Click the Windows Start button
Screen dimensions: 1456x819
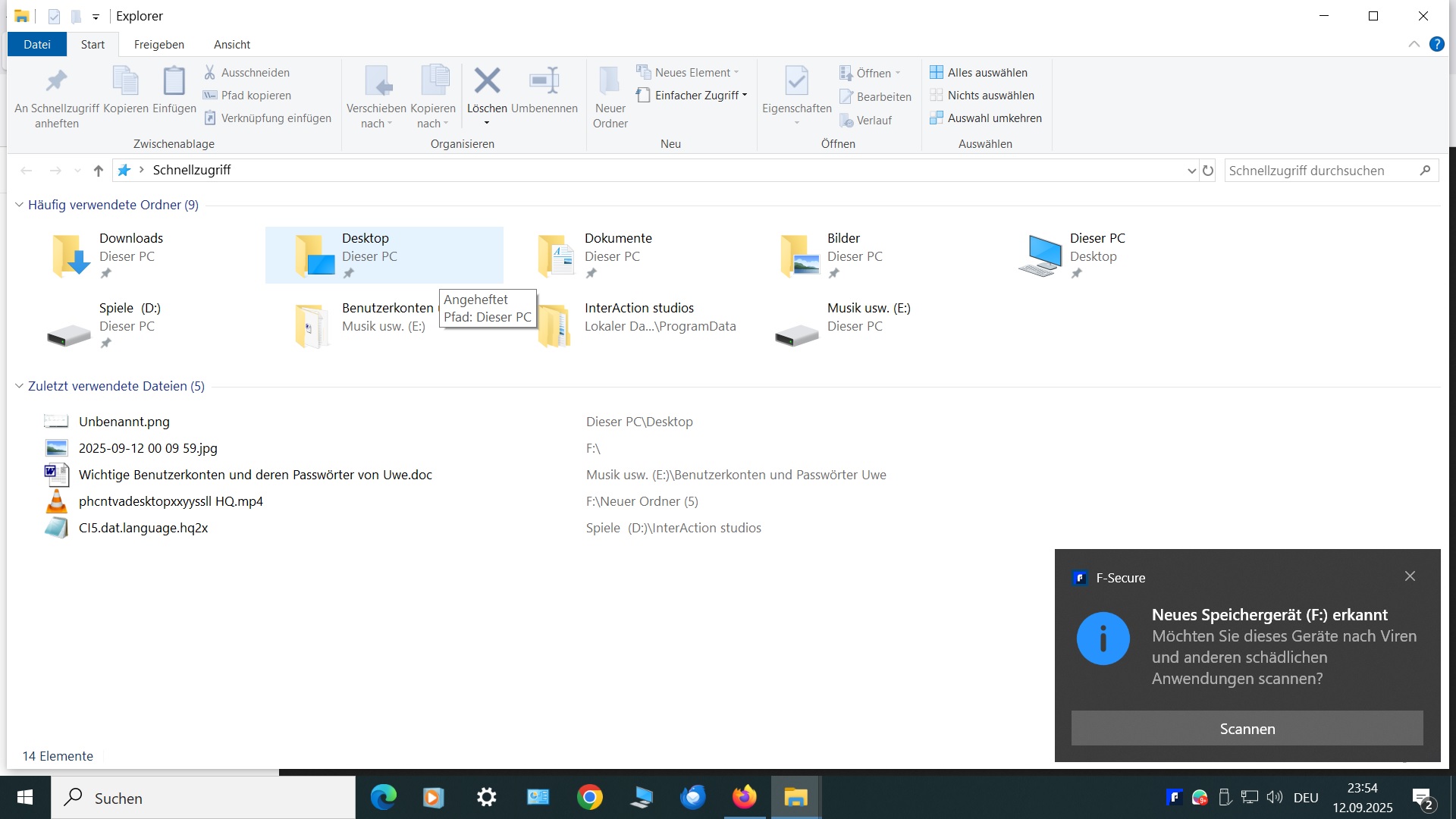pos(25,797)
